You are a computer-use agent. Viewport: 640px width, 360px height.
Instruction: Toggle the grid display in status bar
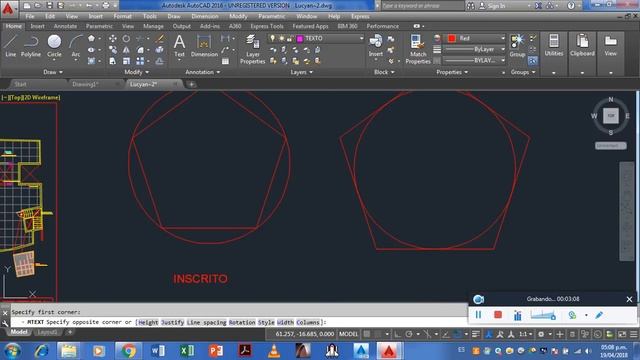(367, 334)
